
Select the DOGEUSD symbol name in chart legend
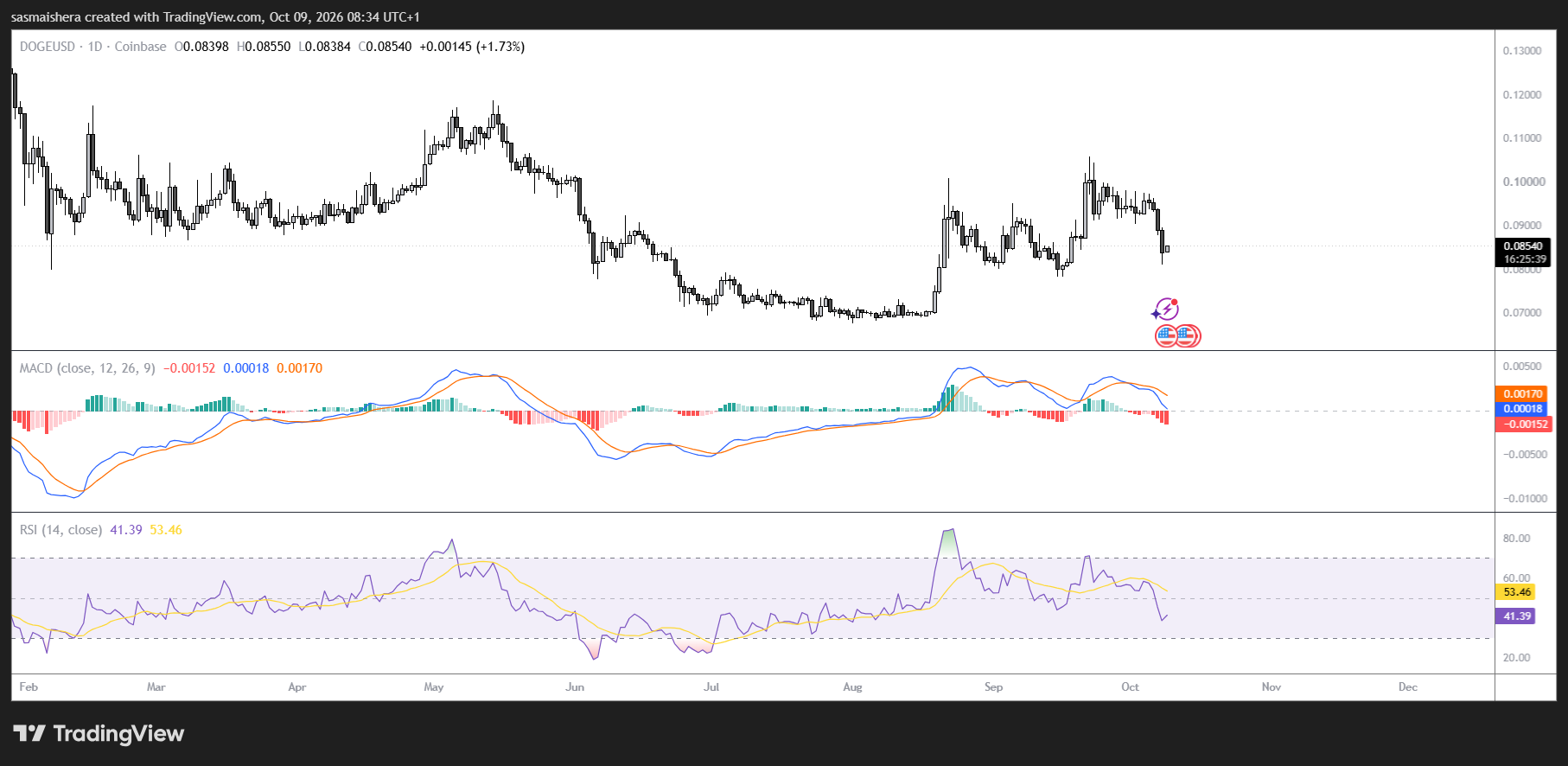tap(48, 47)
